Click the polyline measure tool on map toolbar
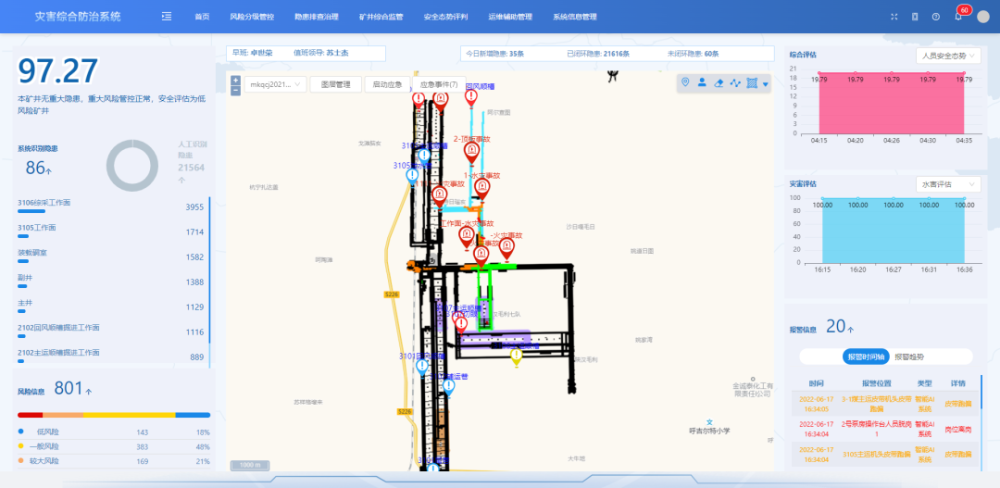 pyautogui.click(x=735, y=83)
